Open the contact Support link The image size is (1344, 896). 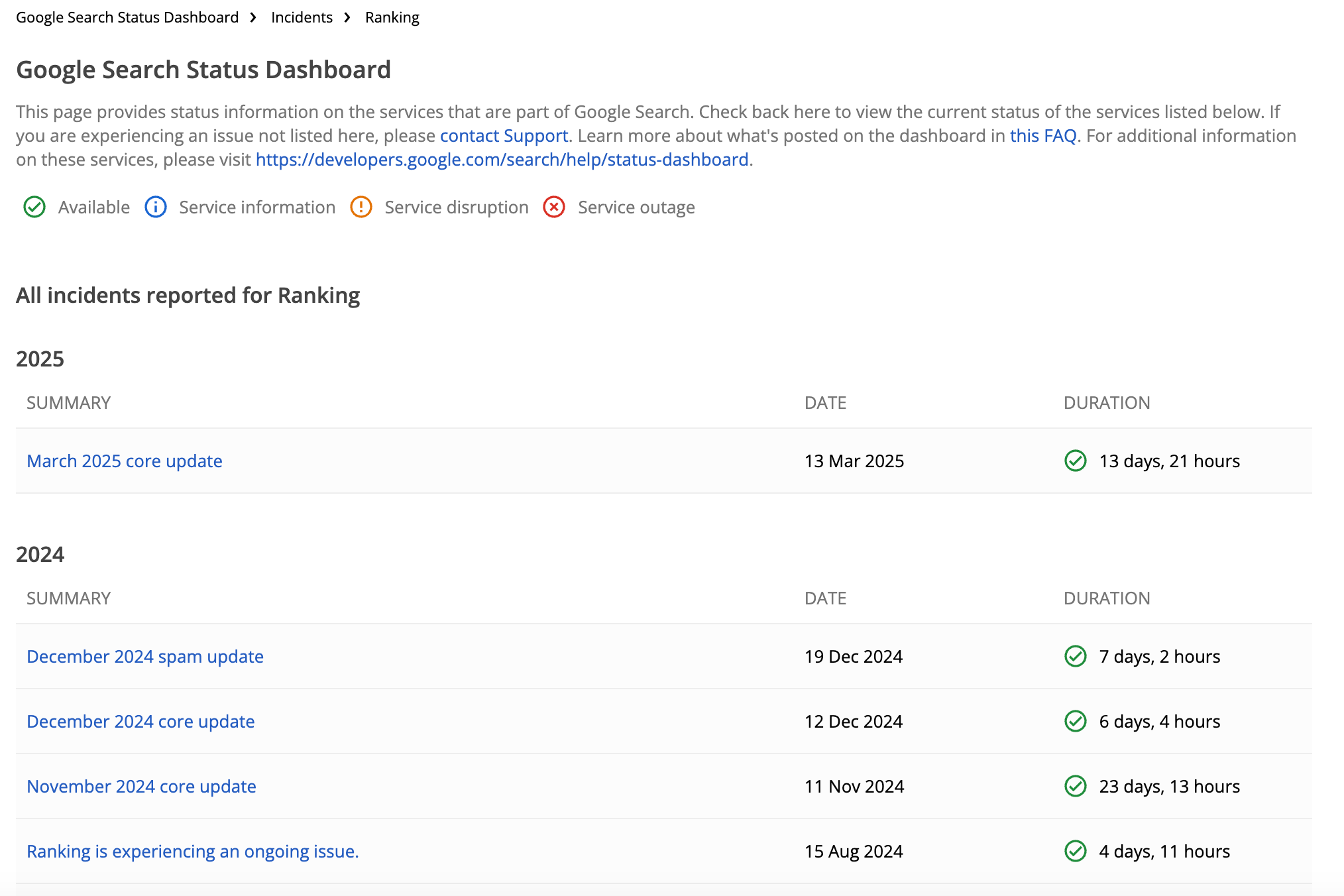coord(504,136)
